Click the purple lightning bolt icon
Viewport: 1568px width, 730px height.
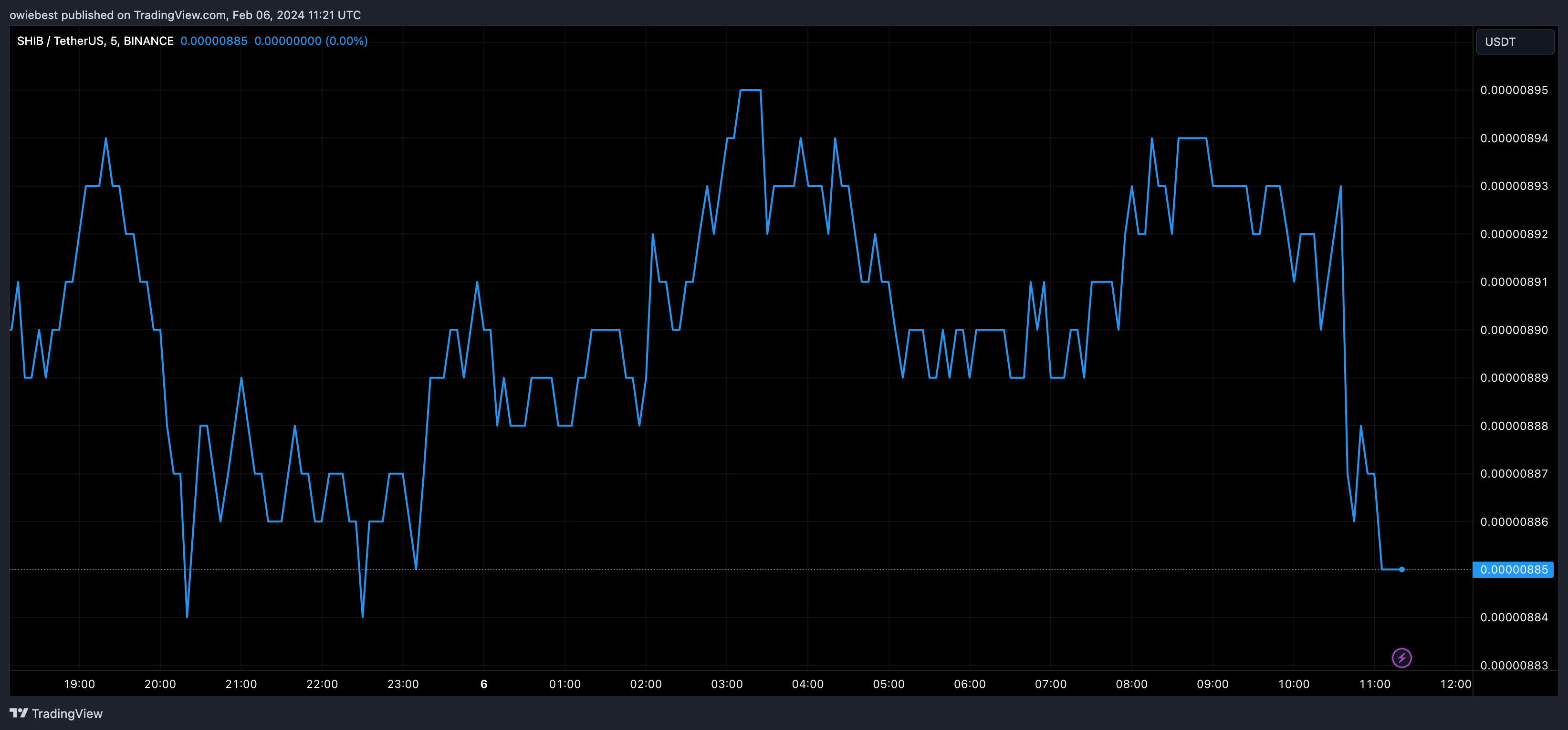click(x=1401, y=657)
